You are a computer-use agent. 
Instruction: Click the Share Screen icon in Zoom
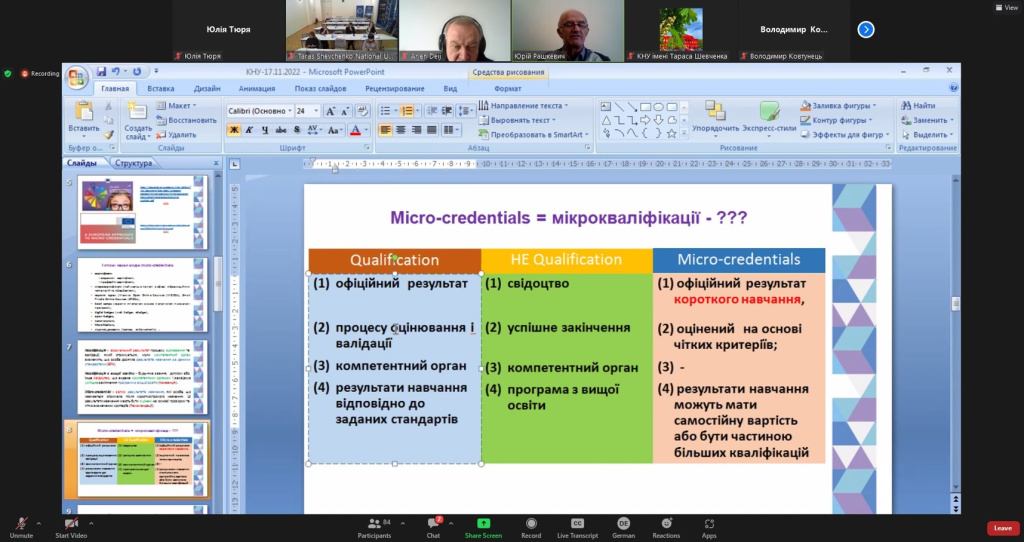pyautogui.click(x=483, y=524)
